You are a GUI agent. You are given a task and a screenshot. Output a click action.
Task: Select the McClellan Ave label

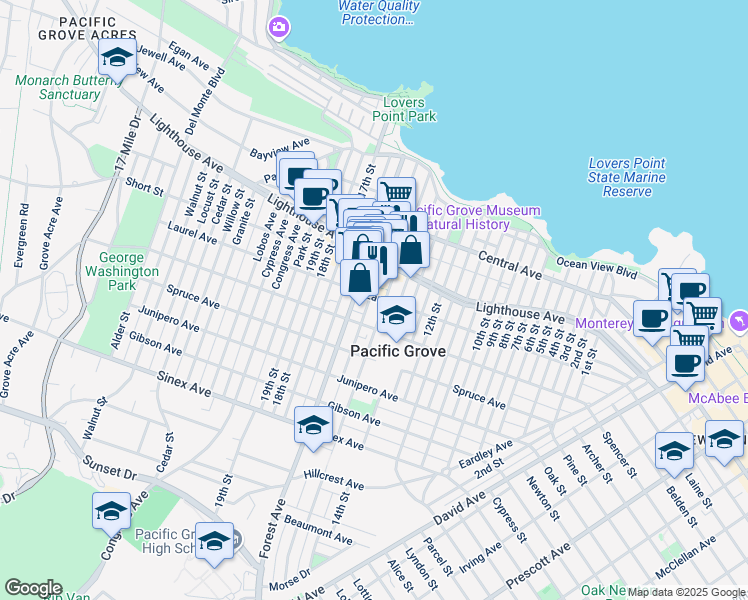pyautogui.click(x=686, y=557)
